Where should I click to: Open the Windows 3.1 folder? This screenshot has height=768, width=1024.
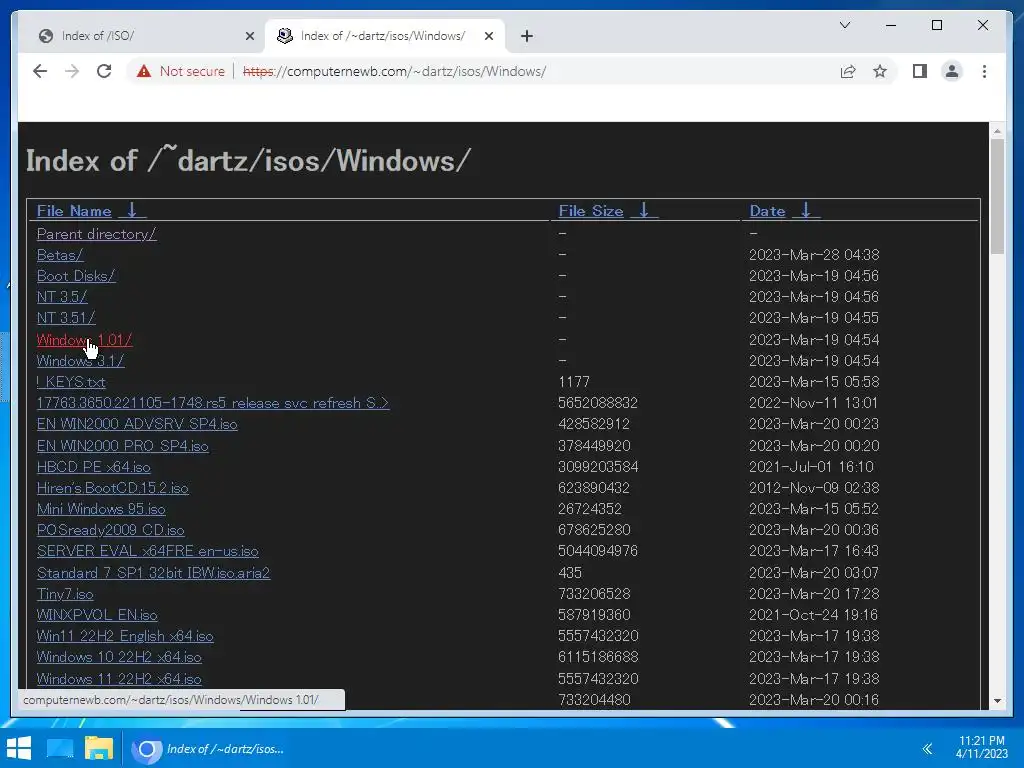(x=80, y=360)
